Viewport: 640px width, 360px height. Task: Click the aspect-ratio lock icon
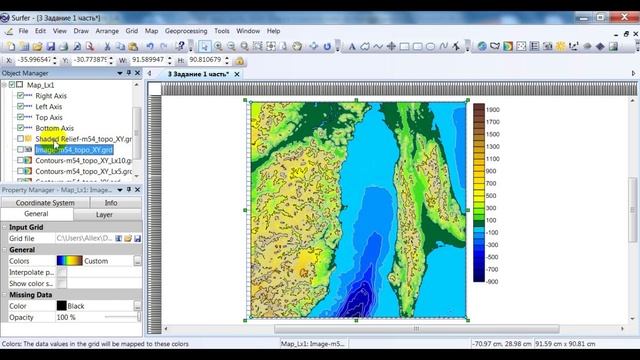(240, 61)
